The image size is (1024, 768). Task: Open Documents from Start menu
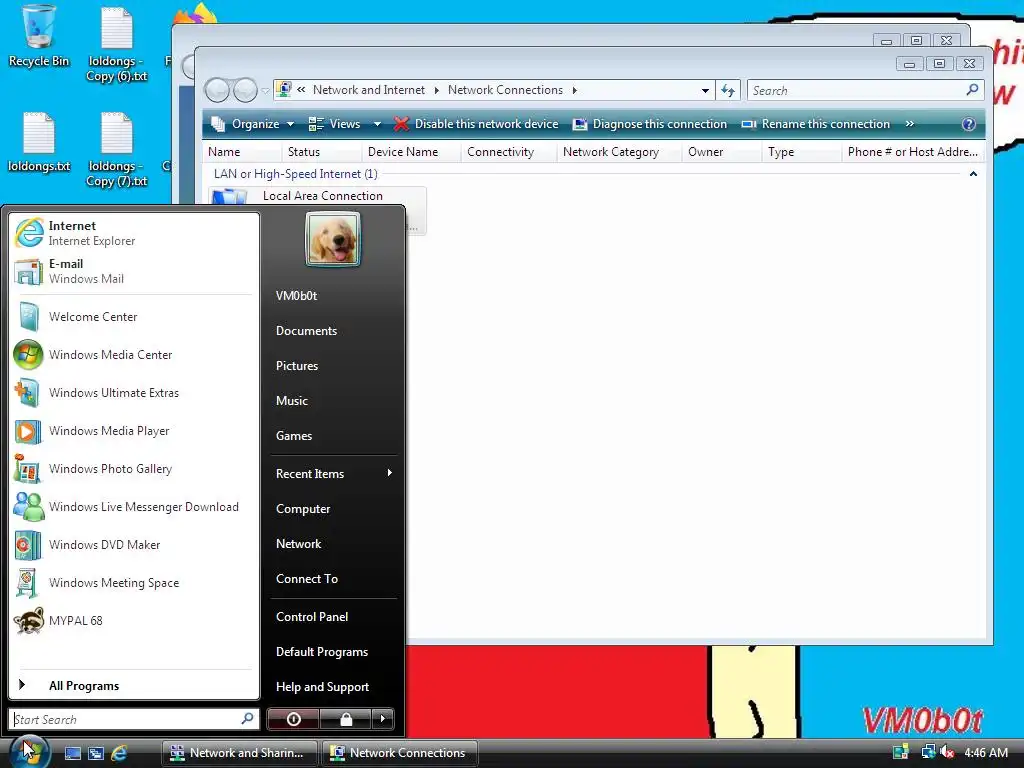(333, 330)
